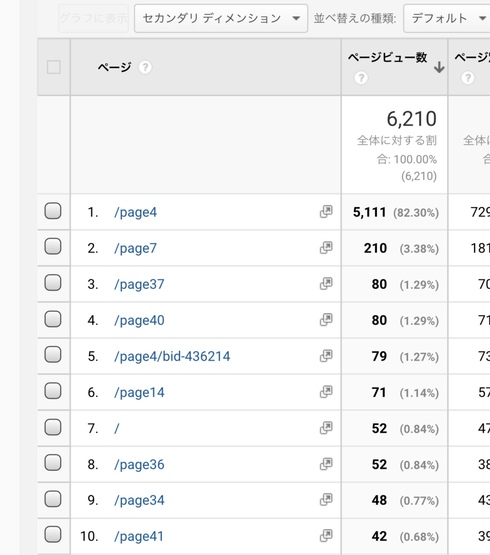Click the disabled グラフに表示 button
Screen dimensions: 490x555
pos(93,18)
